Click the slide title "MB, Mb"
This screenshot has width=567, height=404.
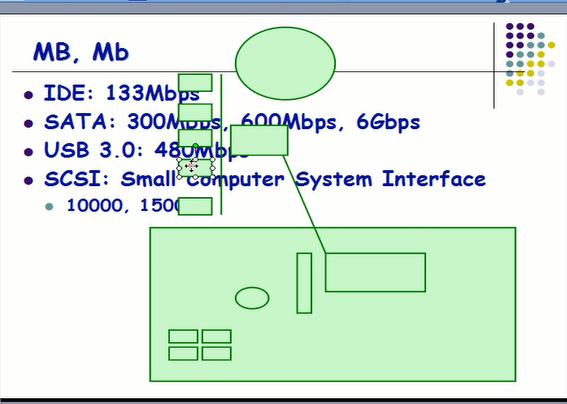tap(81, 52)
